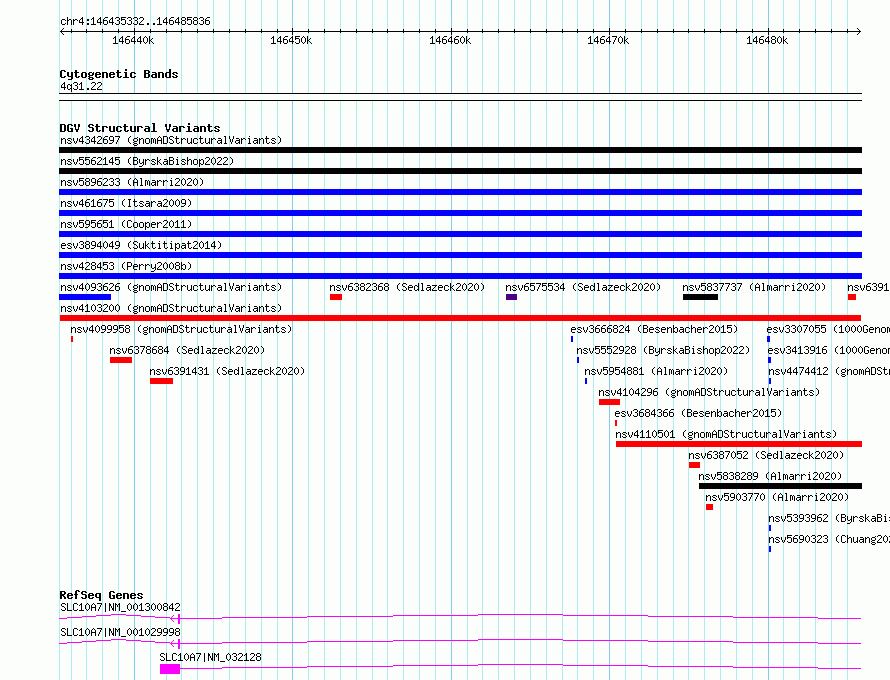Screen dimensions: 890x680
Task: Select the nsv5690323 Chuang label
Action: pos(829,539)
